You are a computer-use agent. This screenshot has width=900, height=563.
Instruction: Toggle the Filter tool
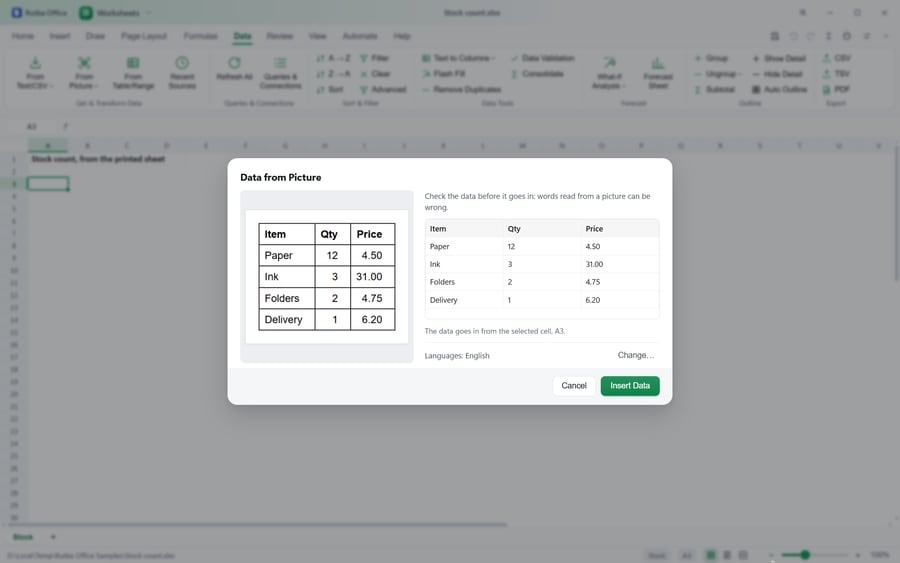coord(374,58)
